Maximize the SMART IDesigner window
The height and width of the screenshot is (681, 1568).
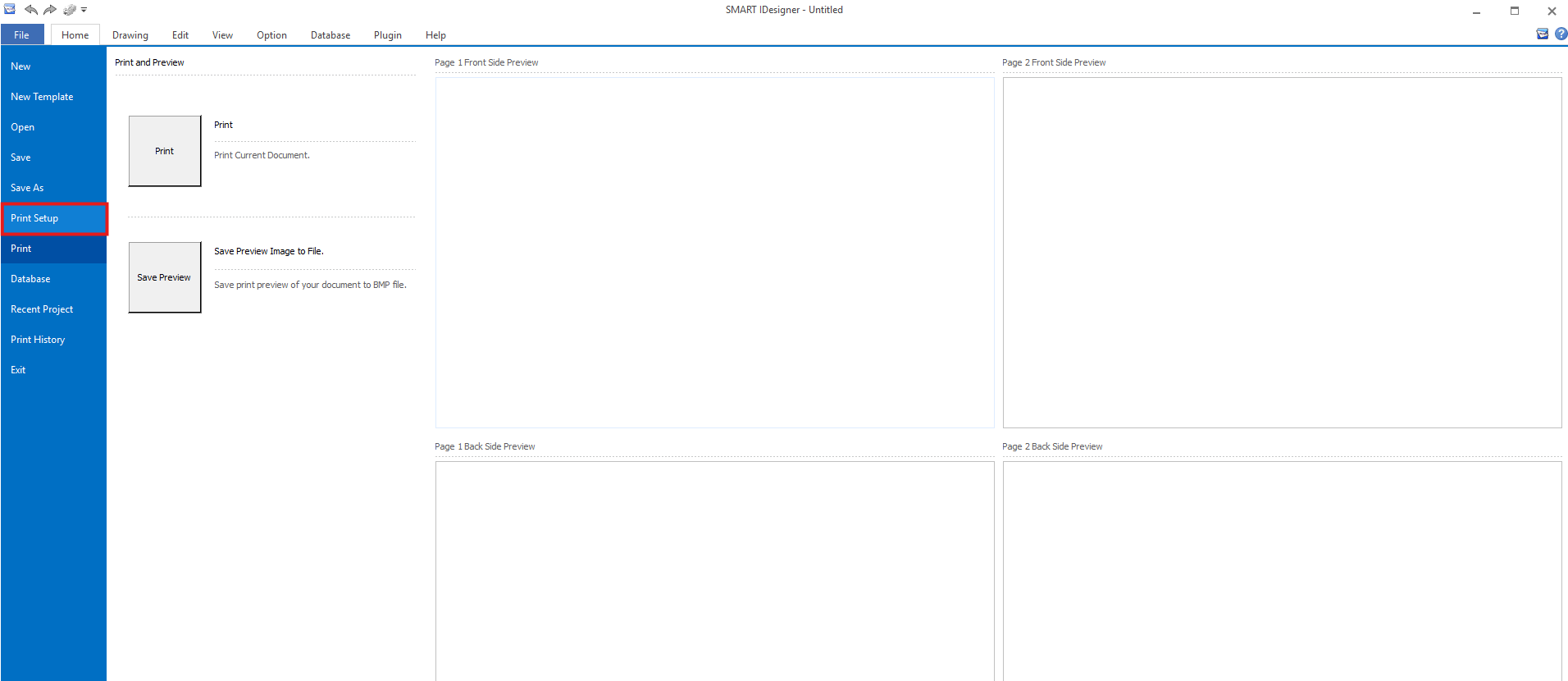[1514, 11]
